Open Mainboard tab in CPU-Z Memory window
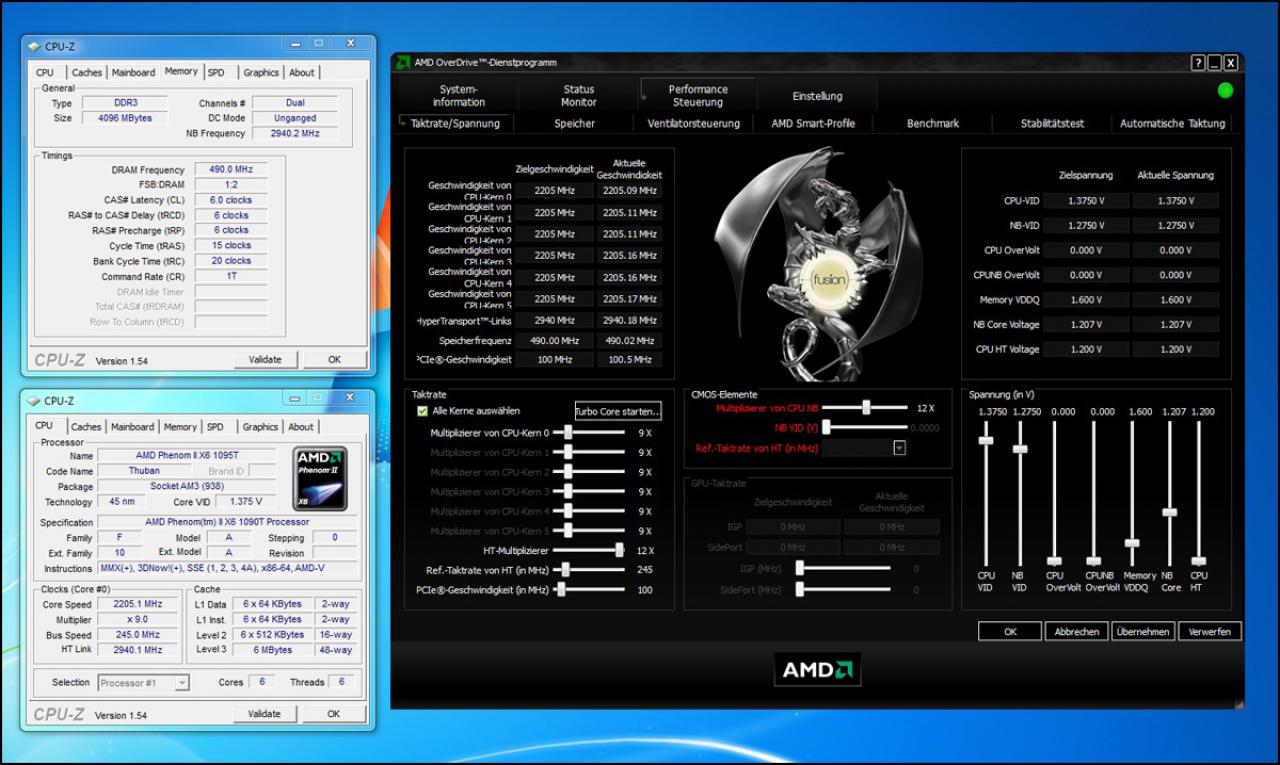The width and height of the screenshot is (1280, 765). click(x=133, y=73)
